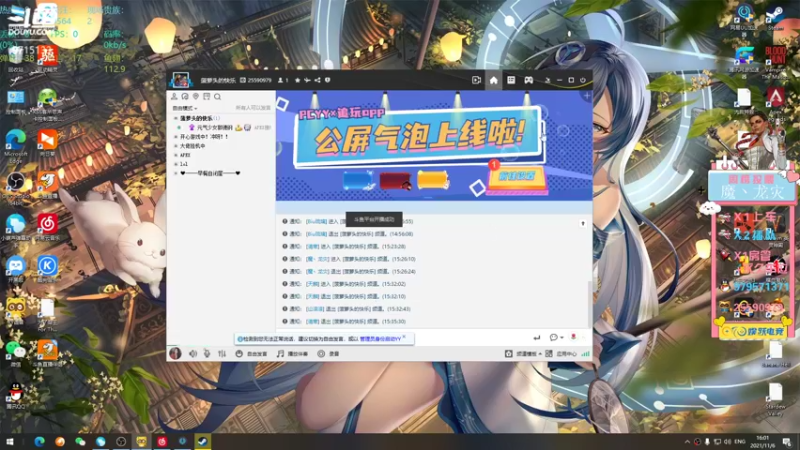800x450 pixels.
Task: Open the 频道模板 channel template menu
Action: point(523,354)
